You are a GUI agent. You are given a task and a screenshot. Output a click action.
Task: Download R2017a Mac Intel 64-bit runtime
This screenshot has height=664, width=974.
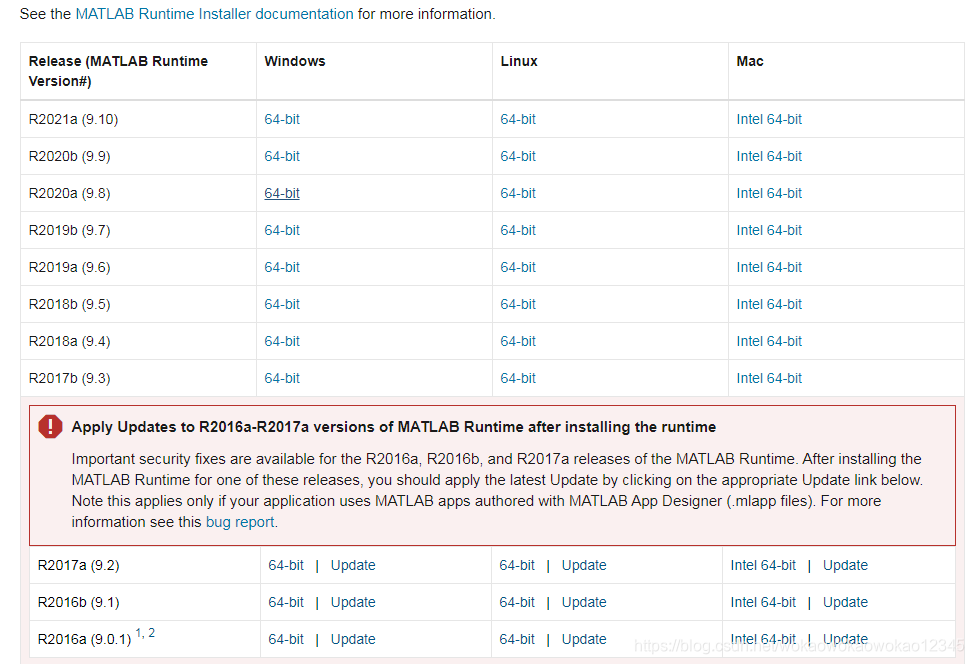coord(763,565)
